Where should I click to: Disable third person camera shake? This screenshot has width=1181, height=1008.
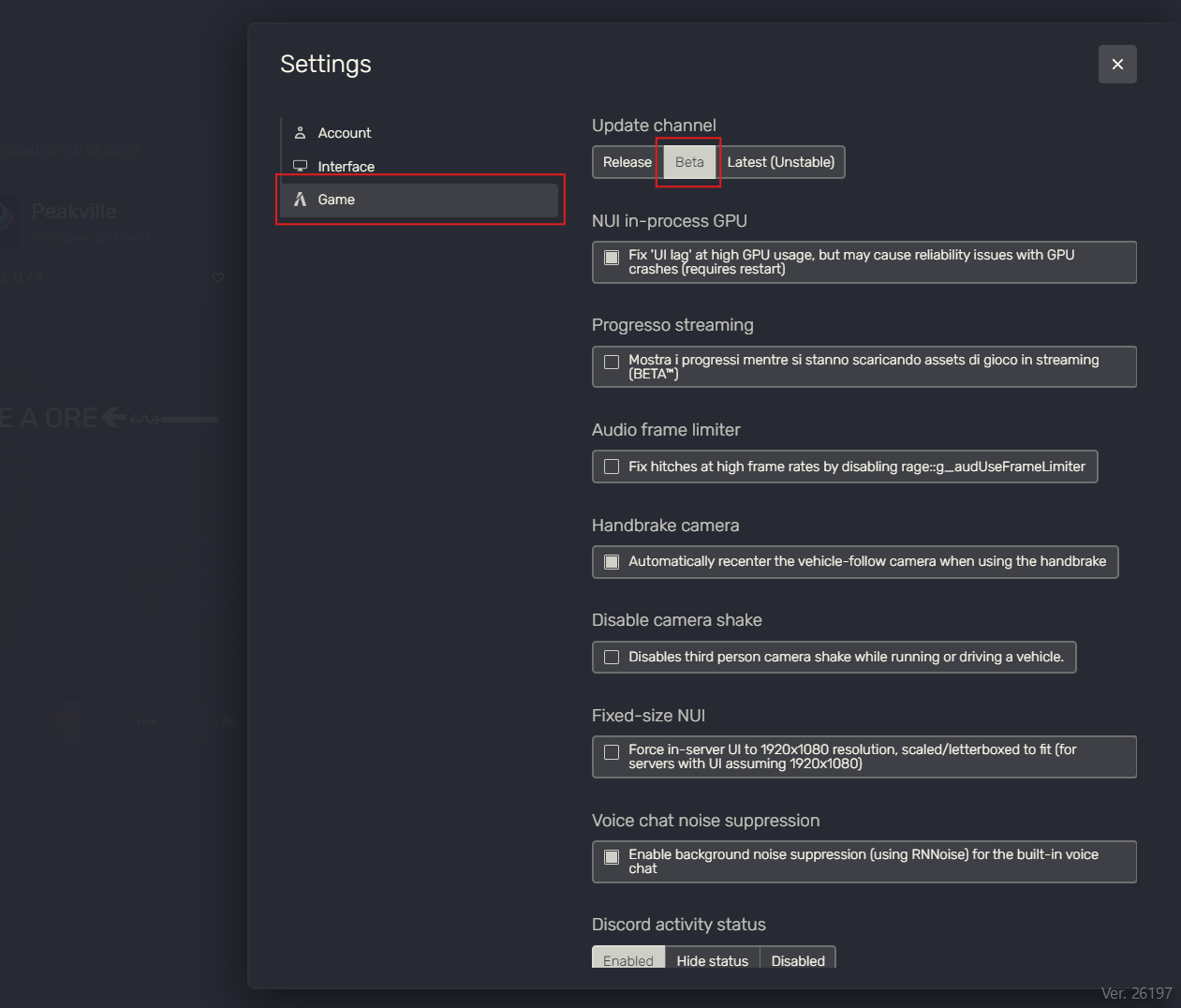click(612, 657)
